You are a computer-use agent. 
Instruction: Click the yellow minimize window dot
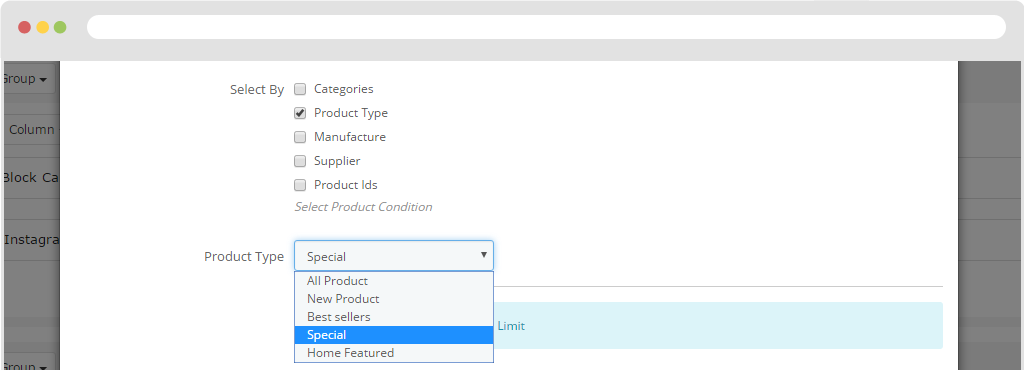pos(42,27)
